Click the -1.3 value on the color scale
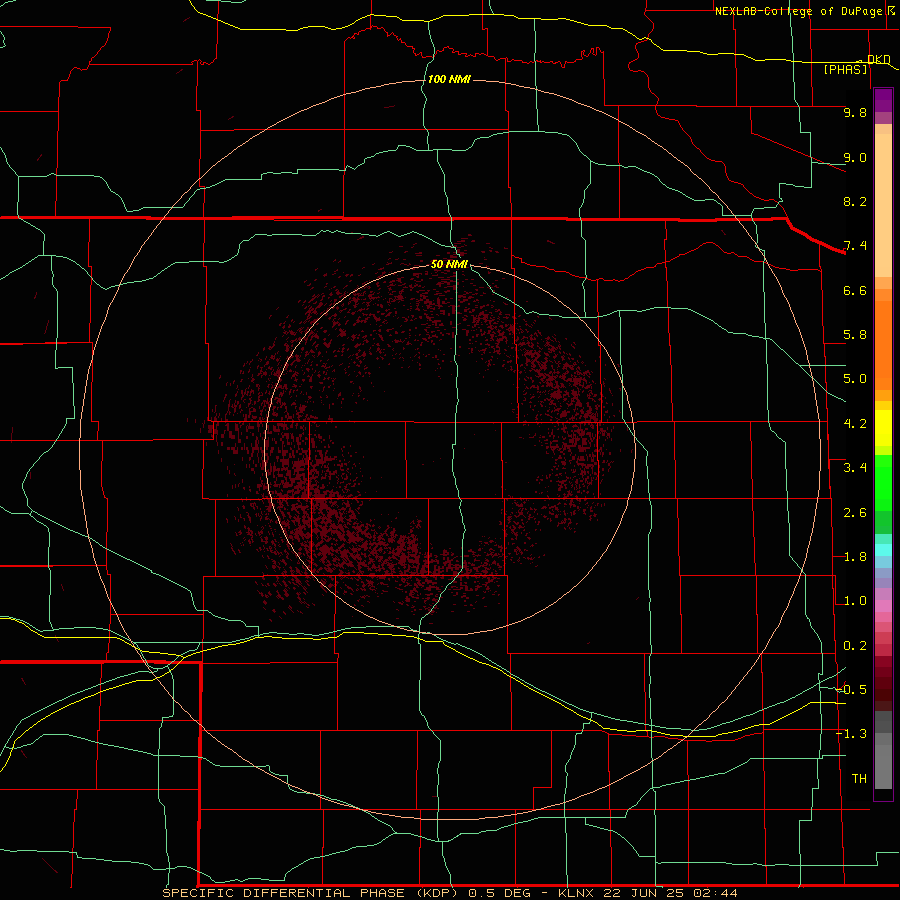The width and height of the screenshot is (900, 900). click(x=852, y=734)
